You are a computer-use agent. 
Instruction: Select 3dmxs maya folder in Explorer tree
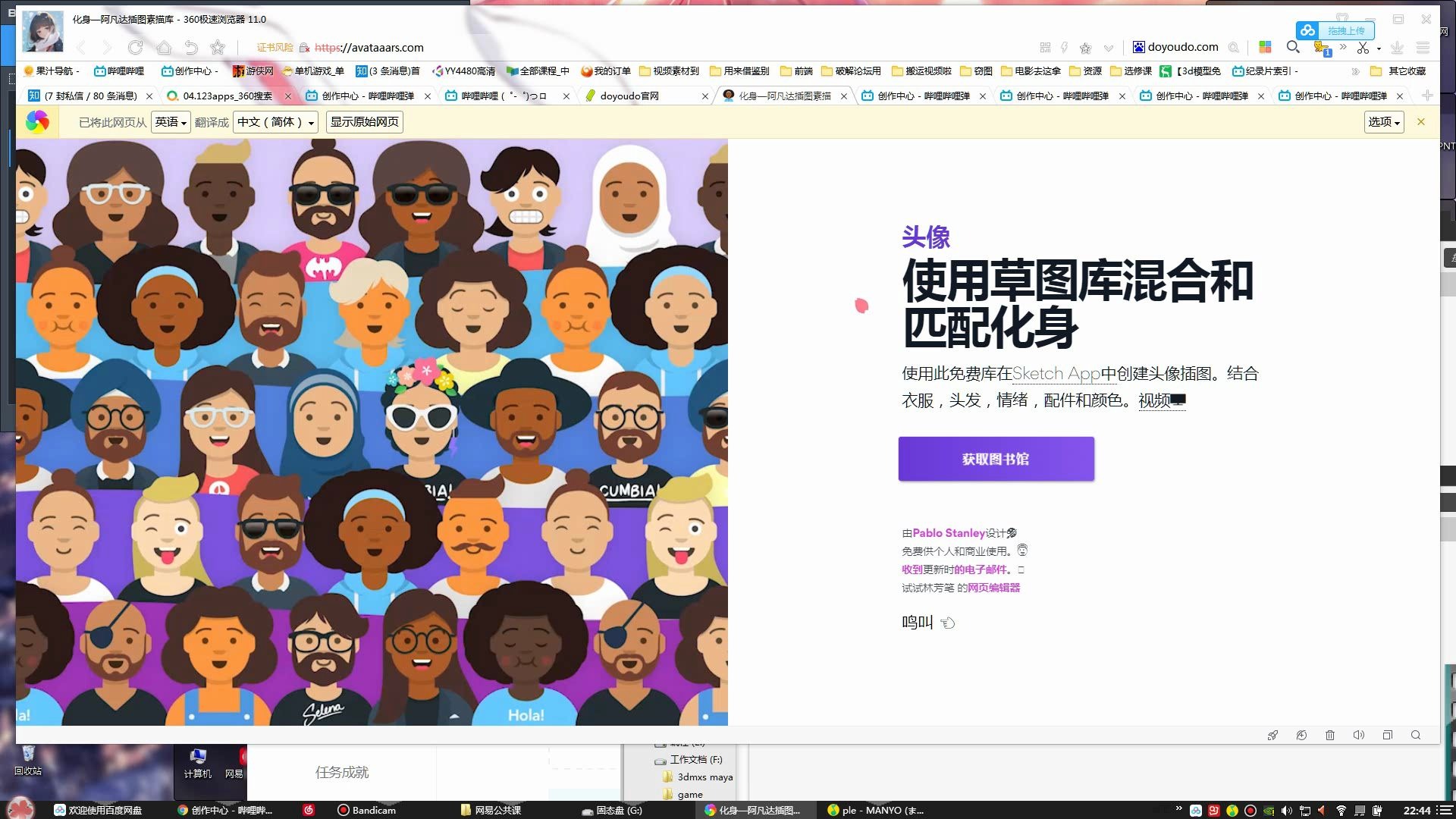[x=698, y=777]
